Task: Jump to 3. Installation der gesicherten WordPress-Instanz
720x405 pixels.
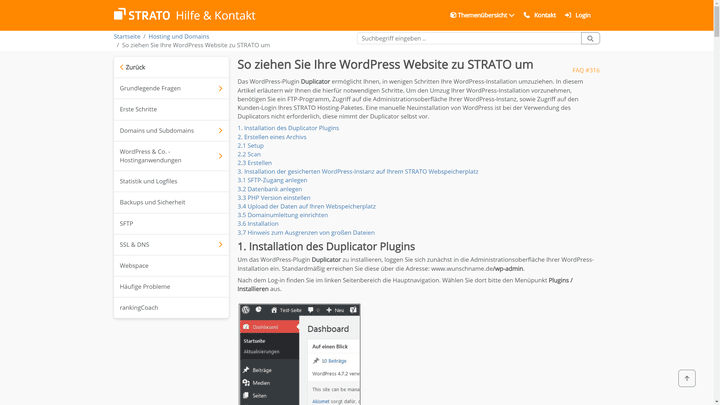Action: pyautogui.click(x=358, y=171)
